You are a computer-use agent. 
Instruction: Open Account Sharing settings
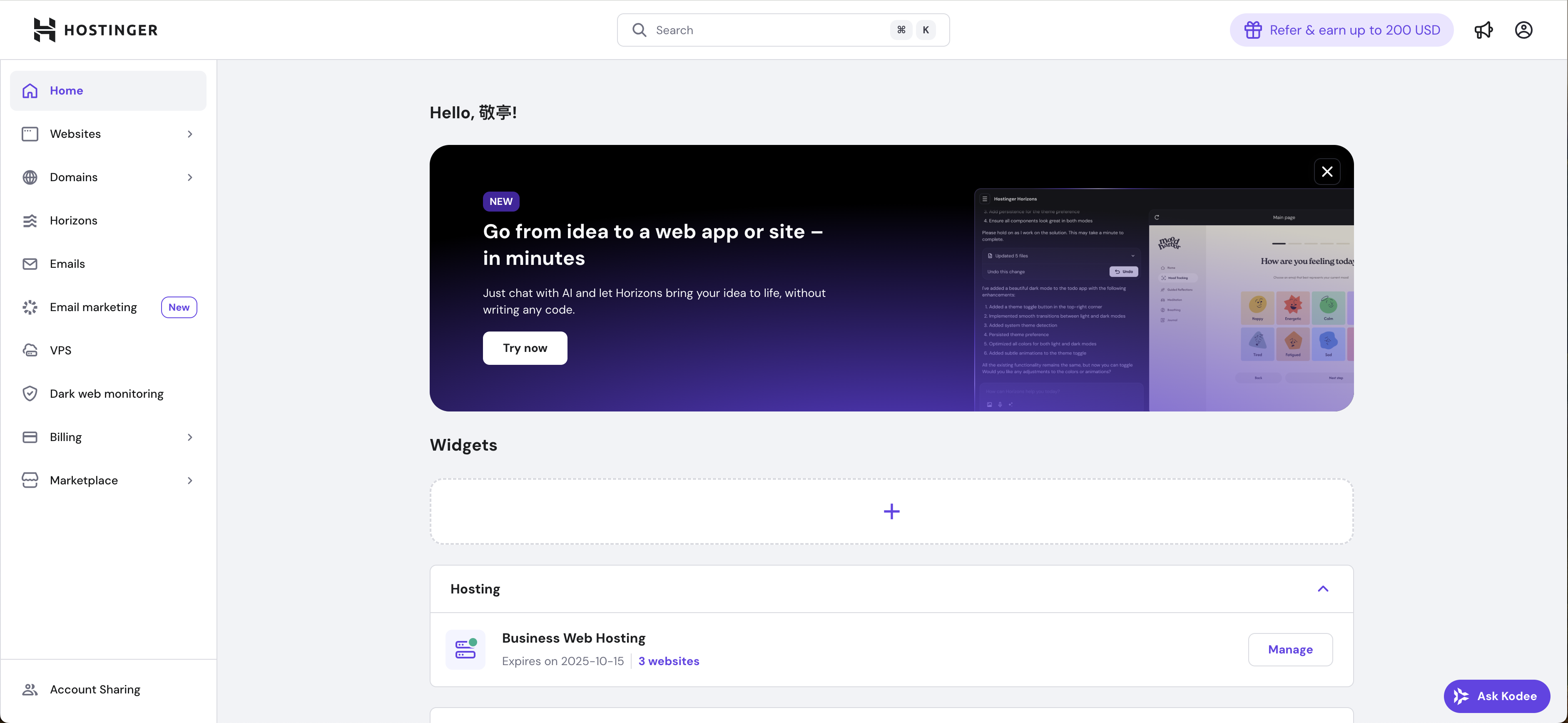pyautogui.click(x=108, y=690)
